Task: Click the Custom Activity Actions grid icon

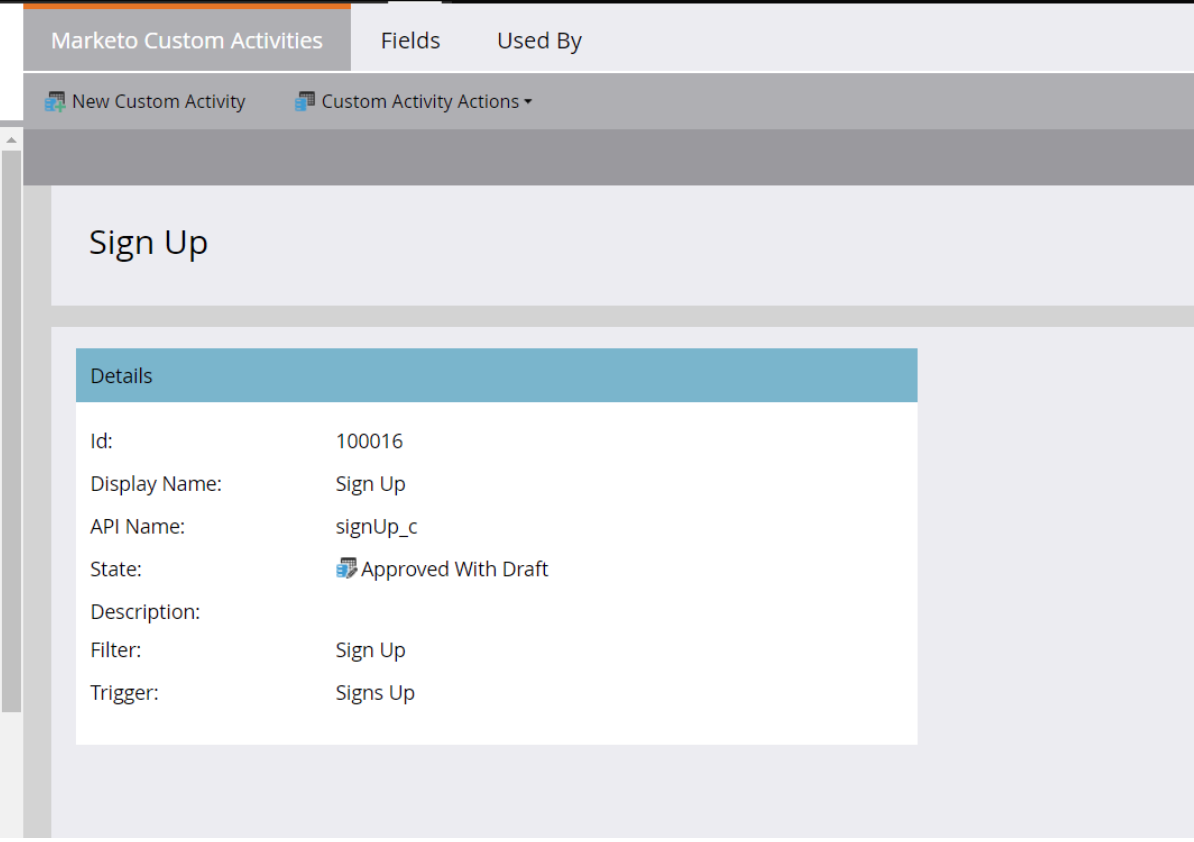Action: click(x=304, y=100)
